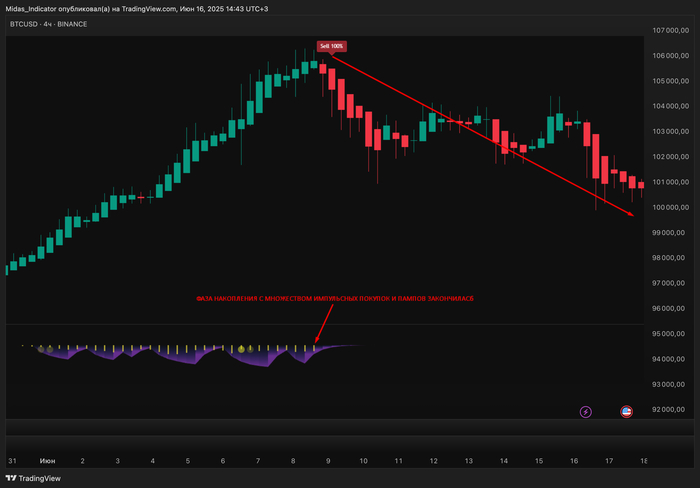Screen dimensions: 700x488
Task: Click the Midas_Indicator author name
Action: (40, 9)
